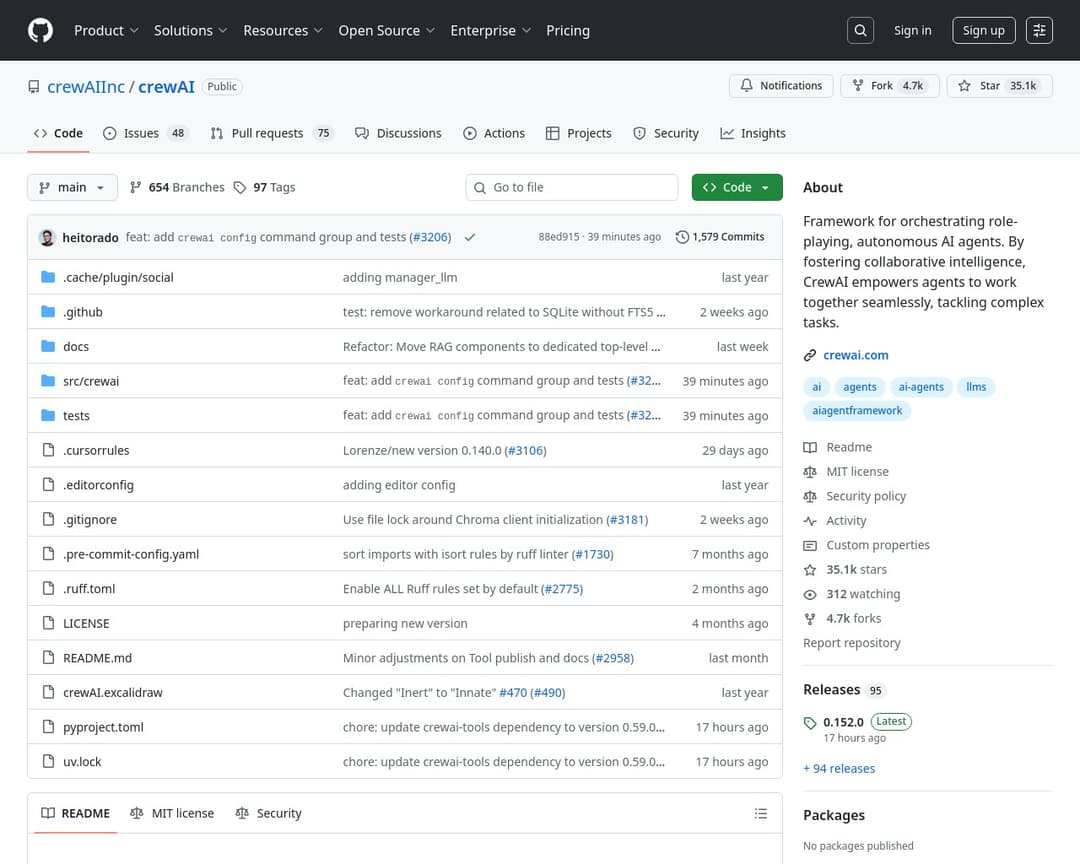This screenshot has width=1080, height=864.
Task: Open the crewai.com website link
Action: [855, 355]
